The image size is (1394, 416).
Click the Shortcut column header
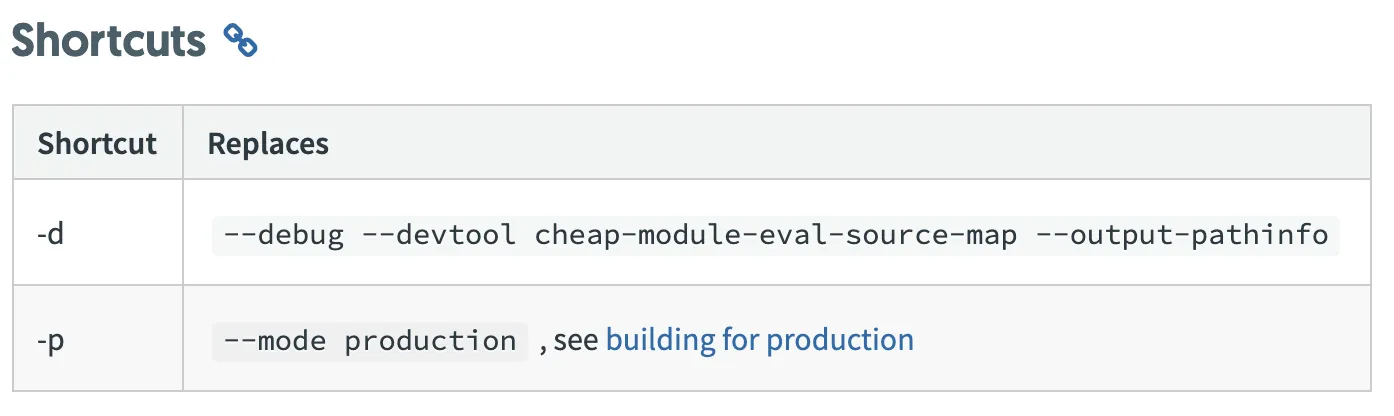point(97,143)
